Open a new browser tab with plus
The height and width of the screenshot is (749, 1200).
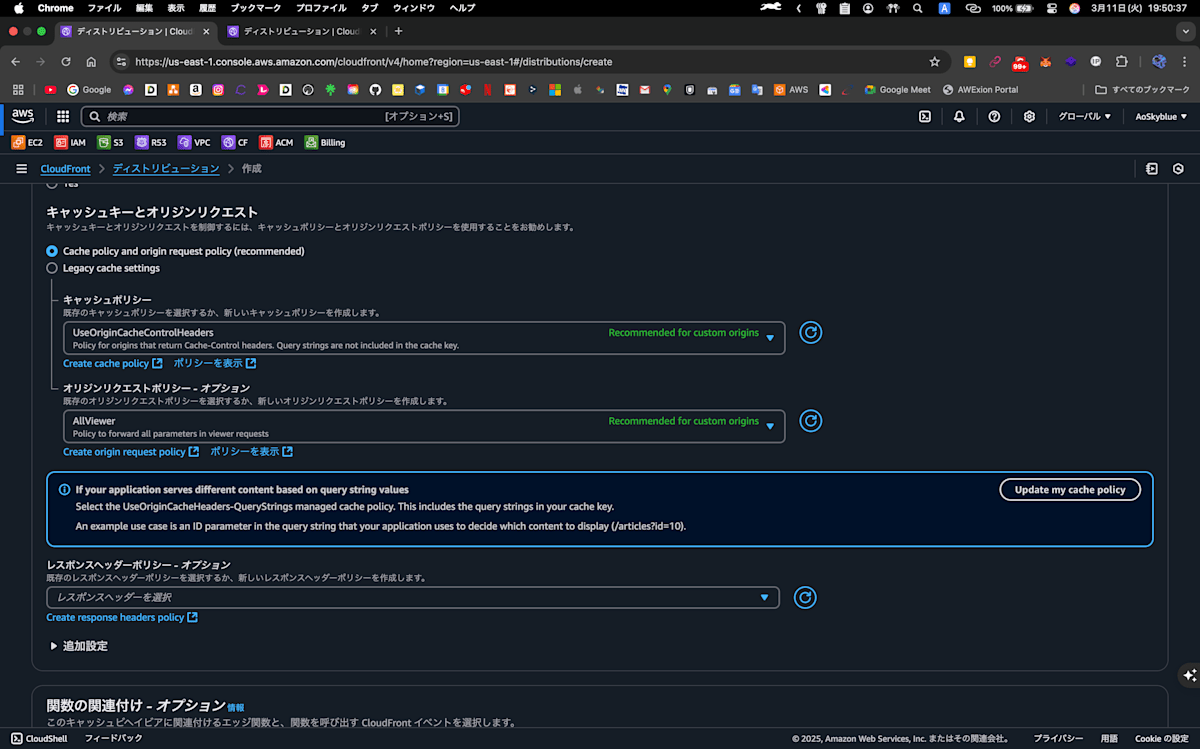point(400,31)
